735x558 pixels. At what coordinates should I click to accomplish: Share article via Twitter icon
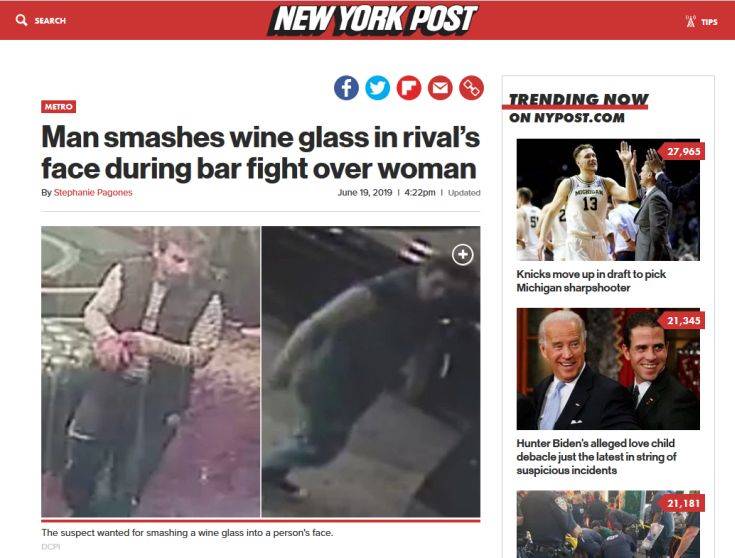click(377, 88)
